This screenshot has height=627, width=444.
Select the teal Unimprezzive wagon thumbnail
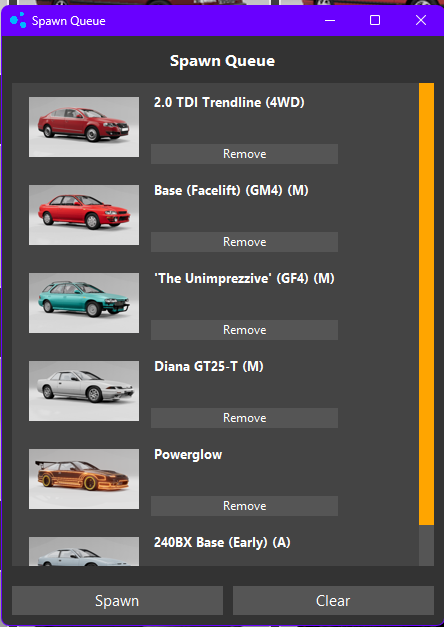pos(84,303)
